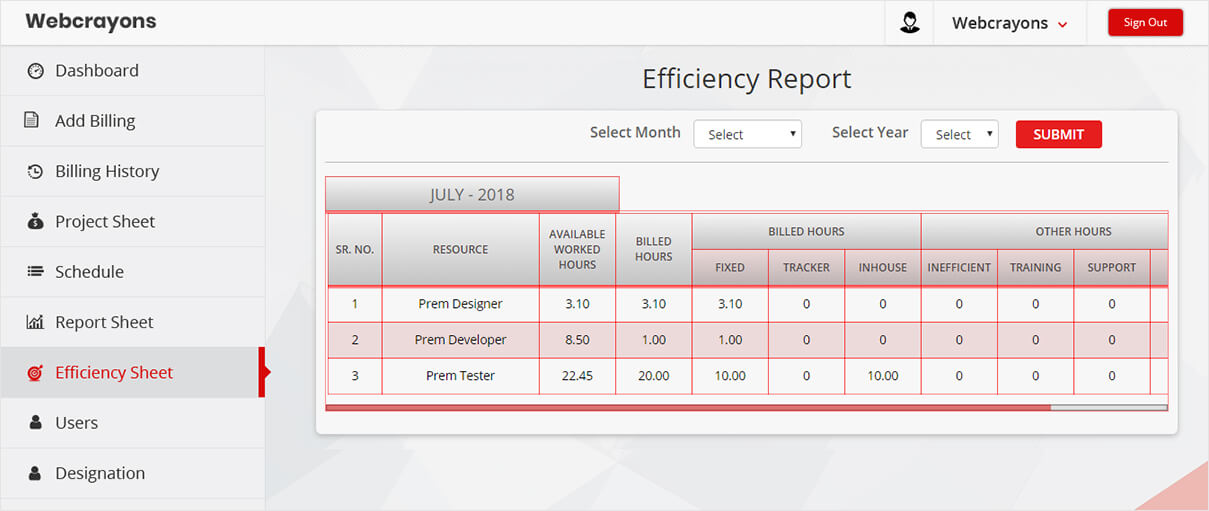Click the Report Sheet chart icon
The width and height of the screenshot is (1209, 511).
[x=35, y=322]
